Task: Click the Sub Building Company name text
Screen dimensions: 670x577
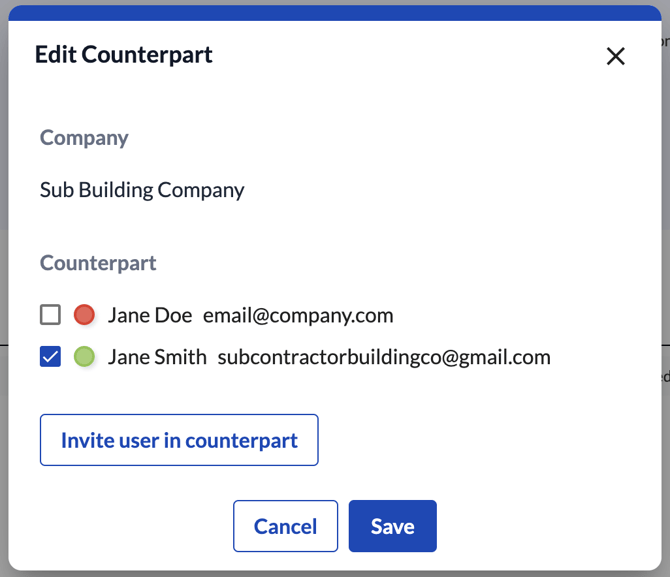Action: tap(142, 189)
